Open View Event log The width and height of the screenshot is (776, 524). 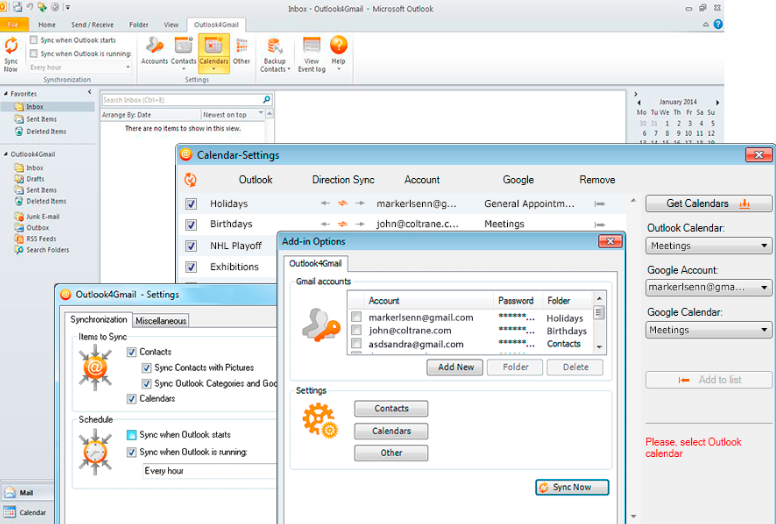point(311,54)
